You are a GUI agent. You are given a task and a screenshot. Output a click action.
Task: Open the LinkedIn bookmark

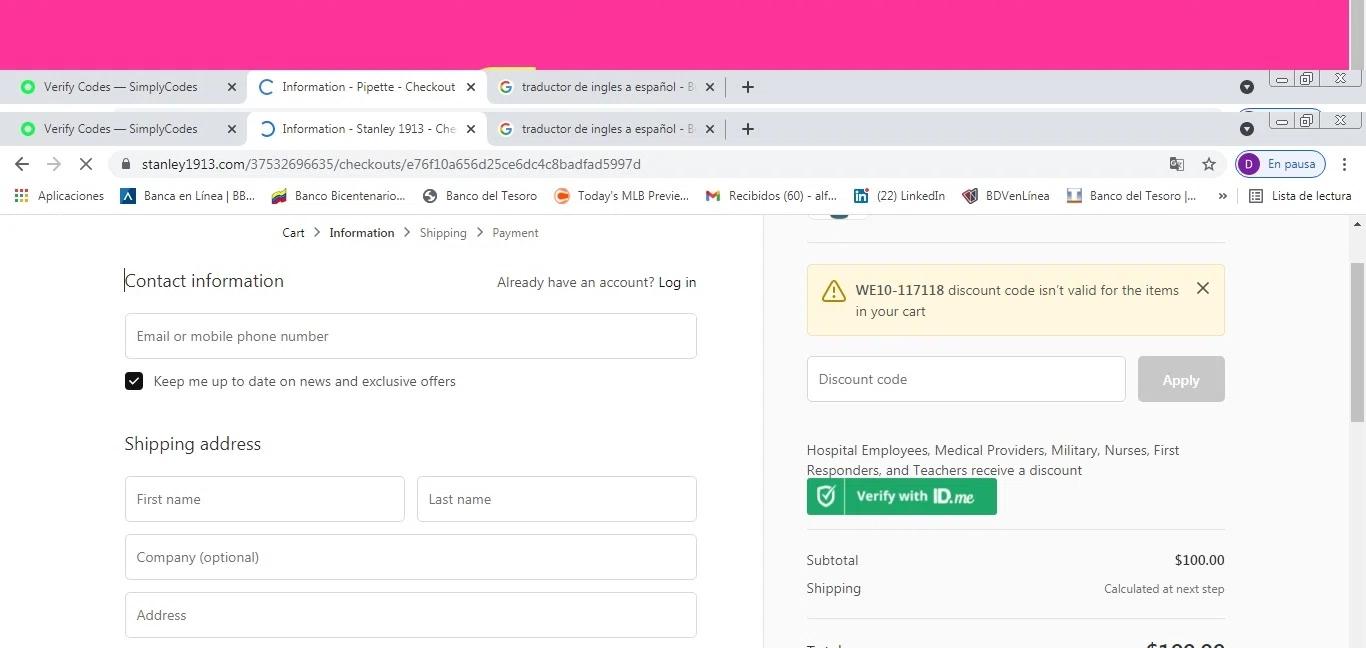[x=898, y=196]
